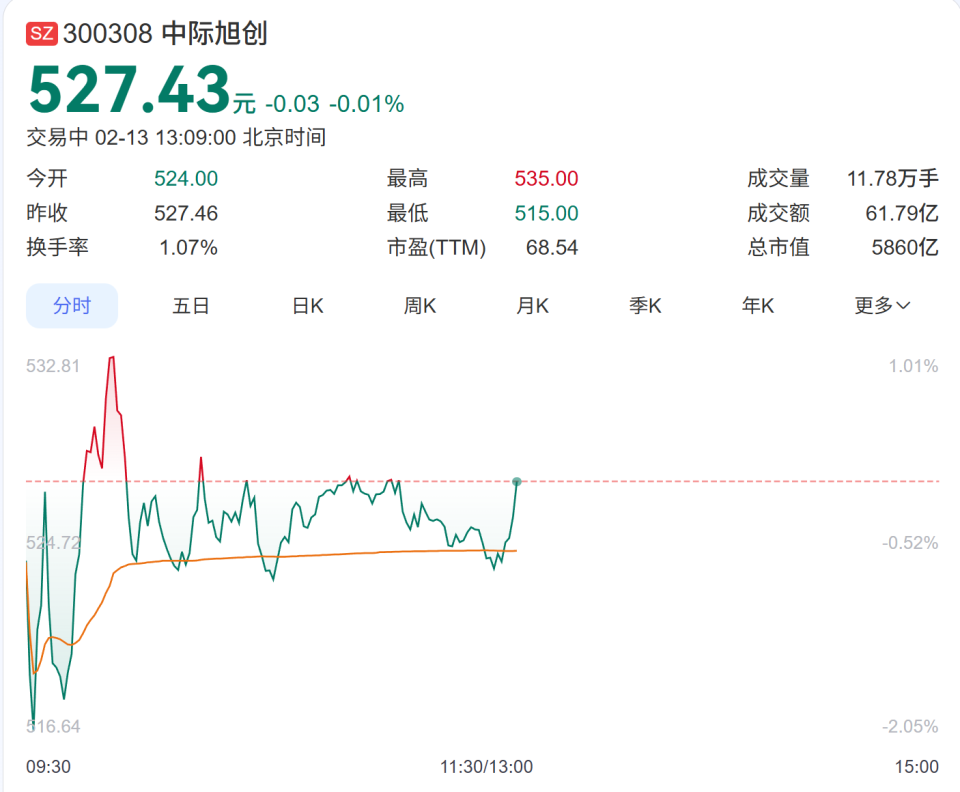Click the stock code 300308
960x792 pixels.
(108, 32)
